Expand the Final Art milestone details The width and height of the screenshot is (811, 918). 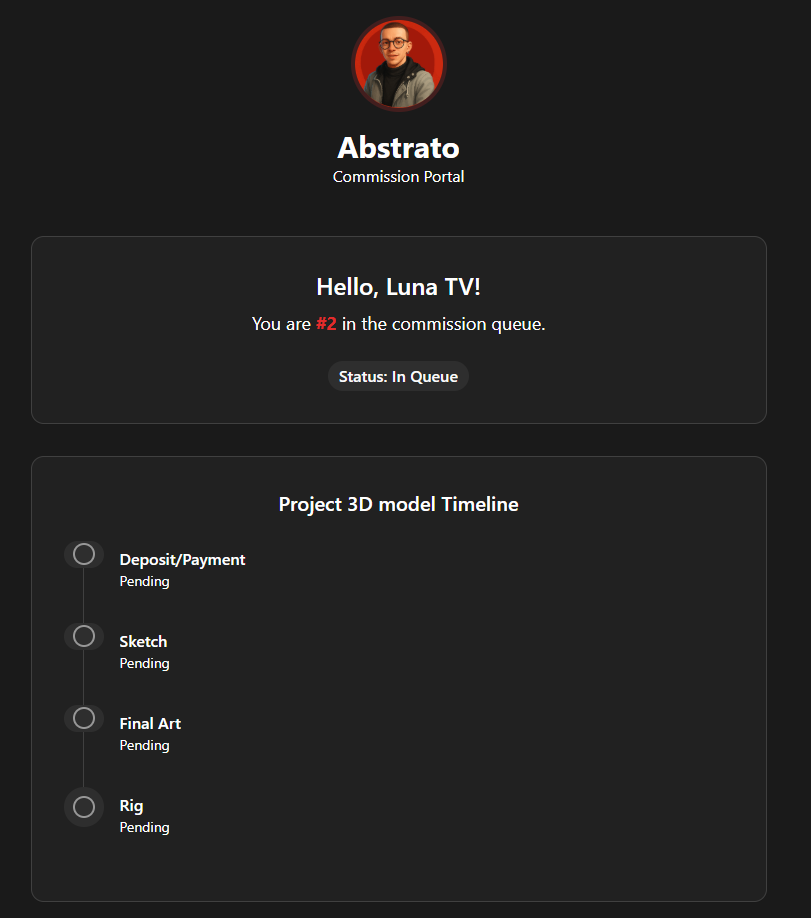tap(150, 723)
